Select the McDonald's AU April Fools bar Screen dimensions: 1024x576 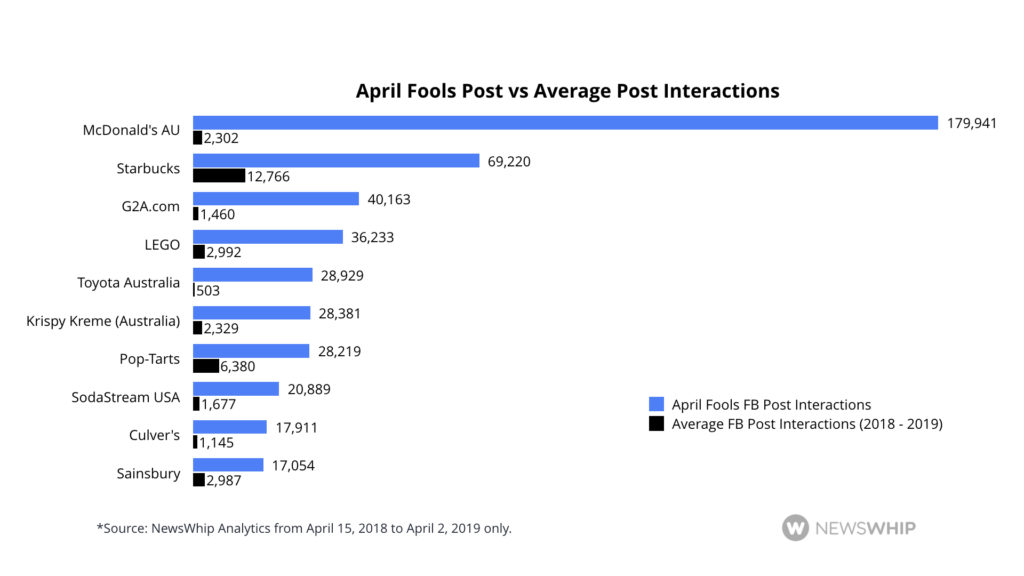pos(565,123)
